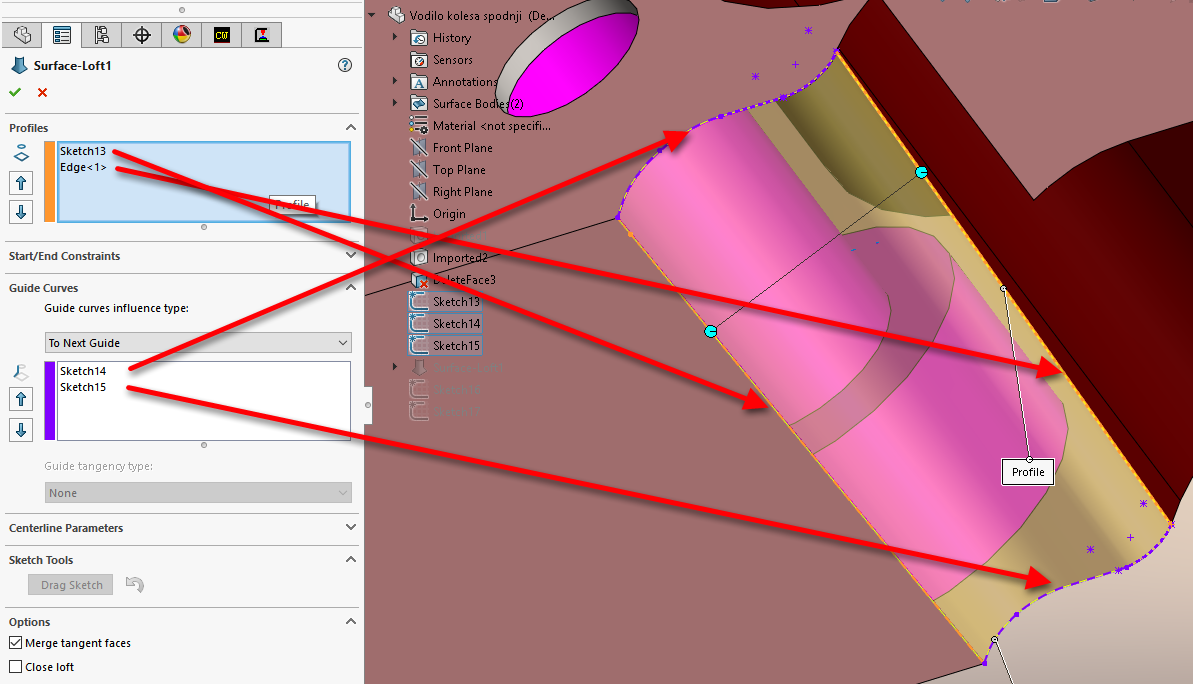Cancel the loft with the red X
Screen dimensions: 1193x684
(x=42, y=92)
